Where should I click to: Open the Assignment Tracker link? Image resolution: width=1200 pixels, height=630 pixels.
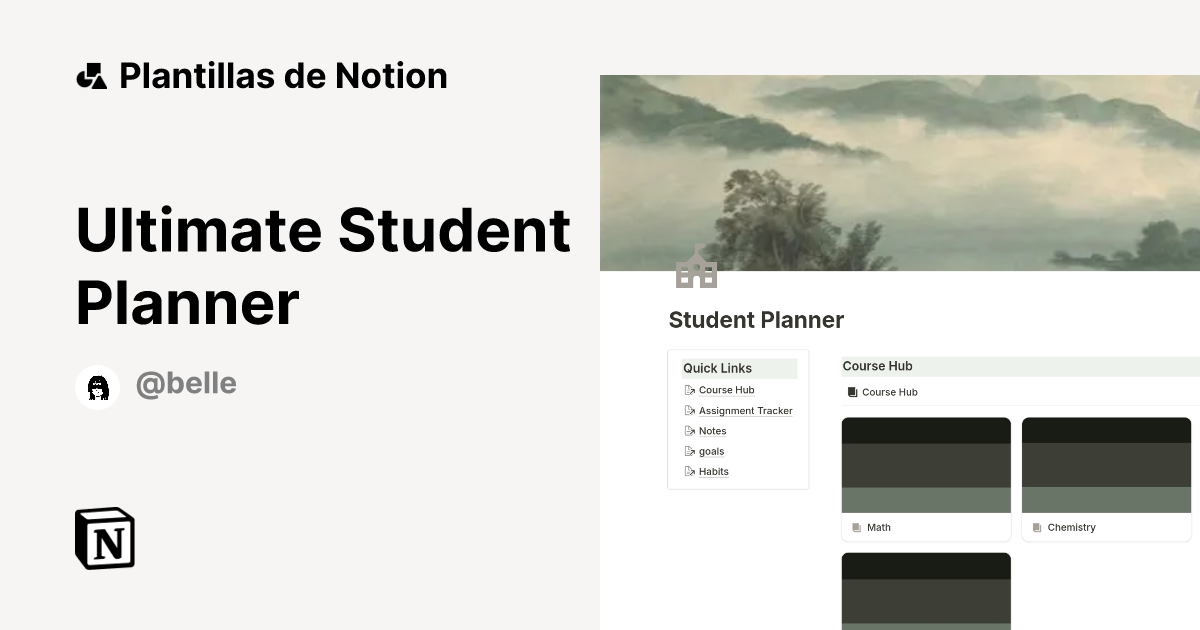coord(745,410)
